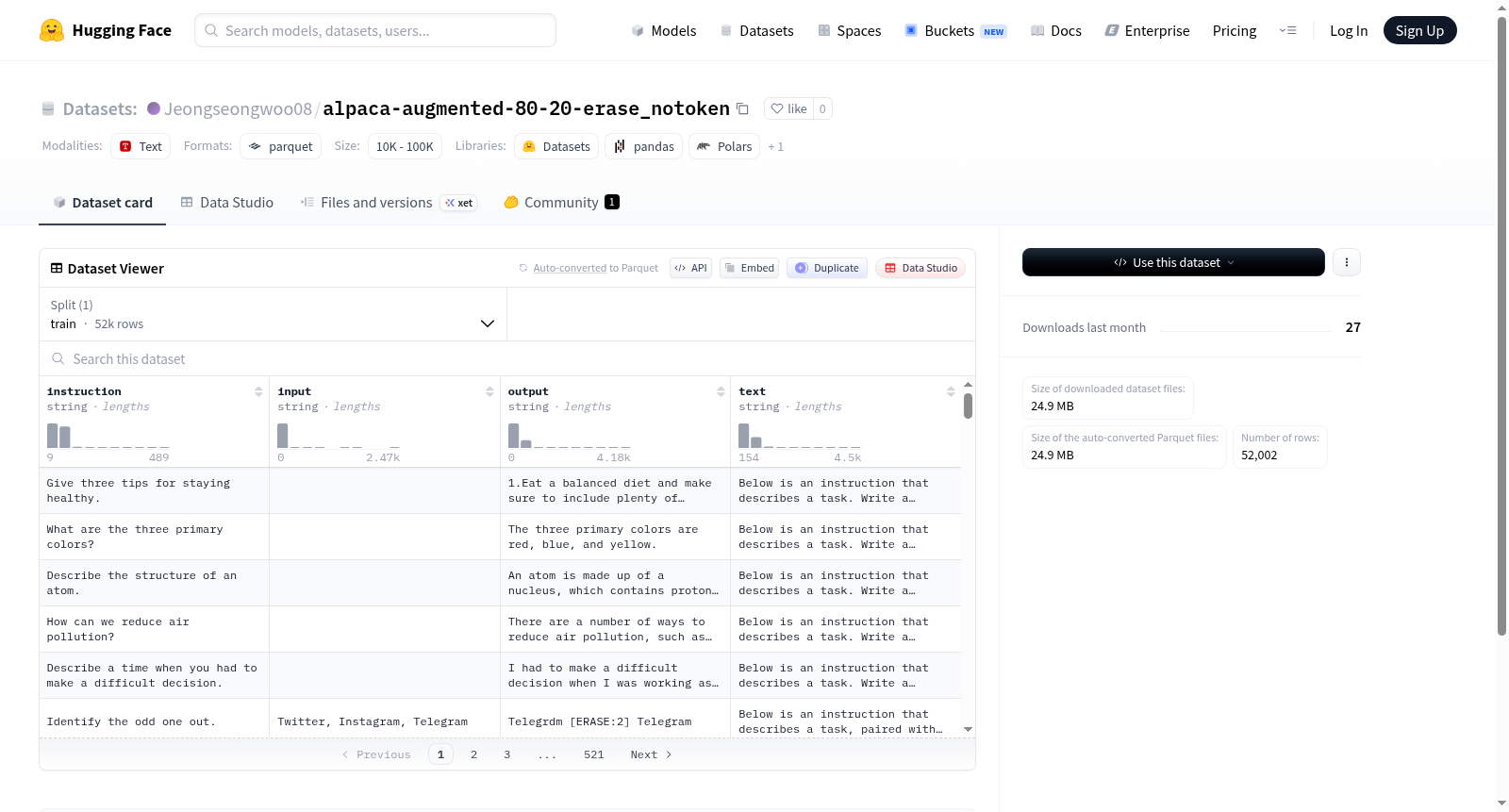The image size is (1509, 812).
Task: Click the xet badge
Action: 459,203
